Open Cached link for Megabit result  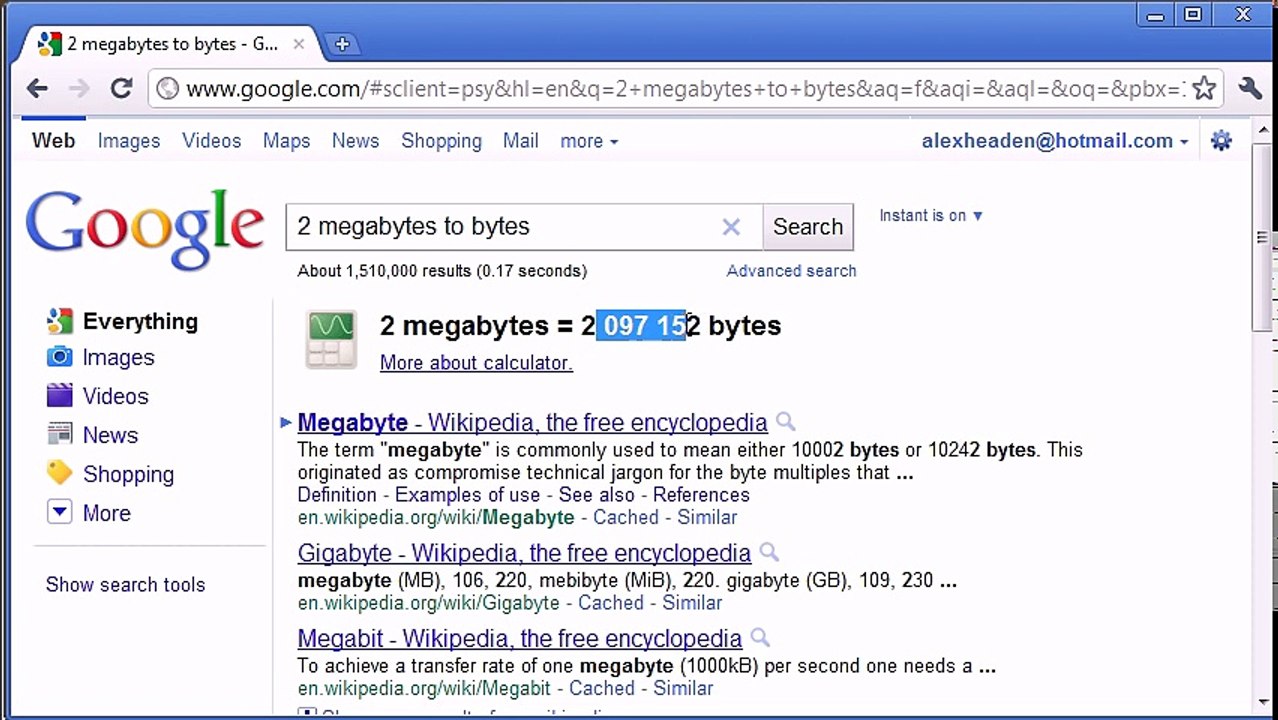pos(602,689)
